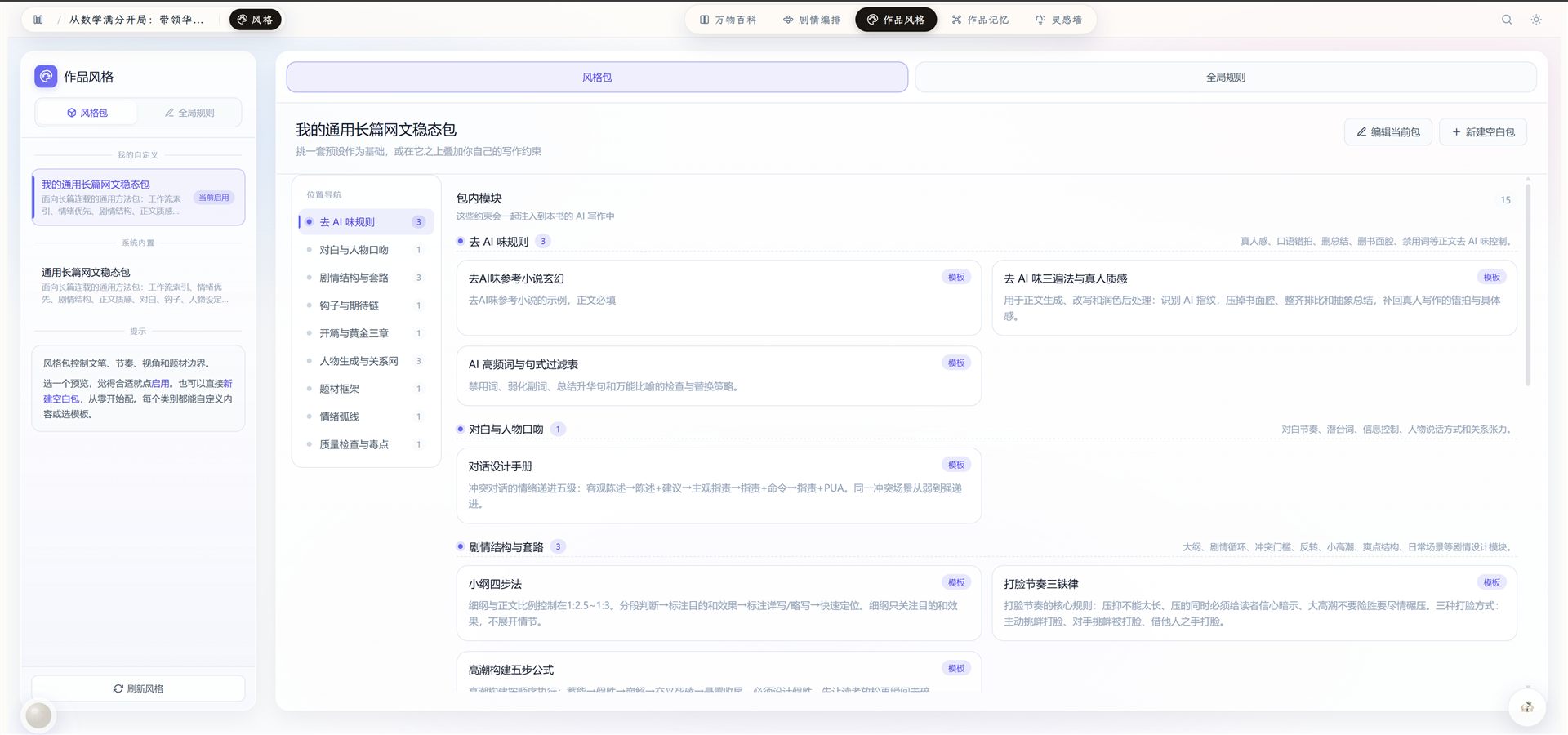Click the project title 从数学满分开局 breadcrumb
Screen dimensions: 1568x735
[136, 20]
